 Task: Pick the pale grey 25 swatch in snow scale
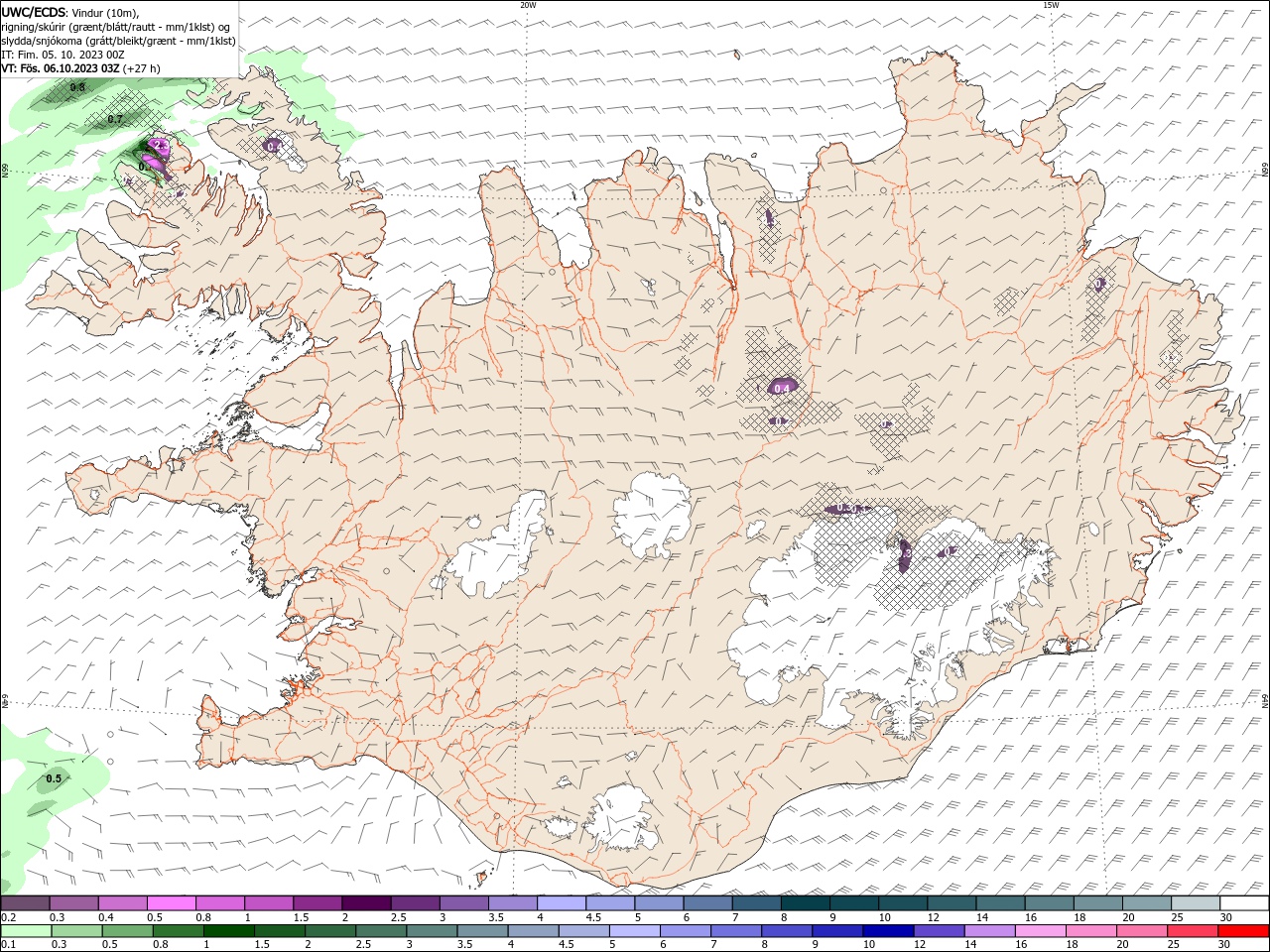(x=1196, y=903)
